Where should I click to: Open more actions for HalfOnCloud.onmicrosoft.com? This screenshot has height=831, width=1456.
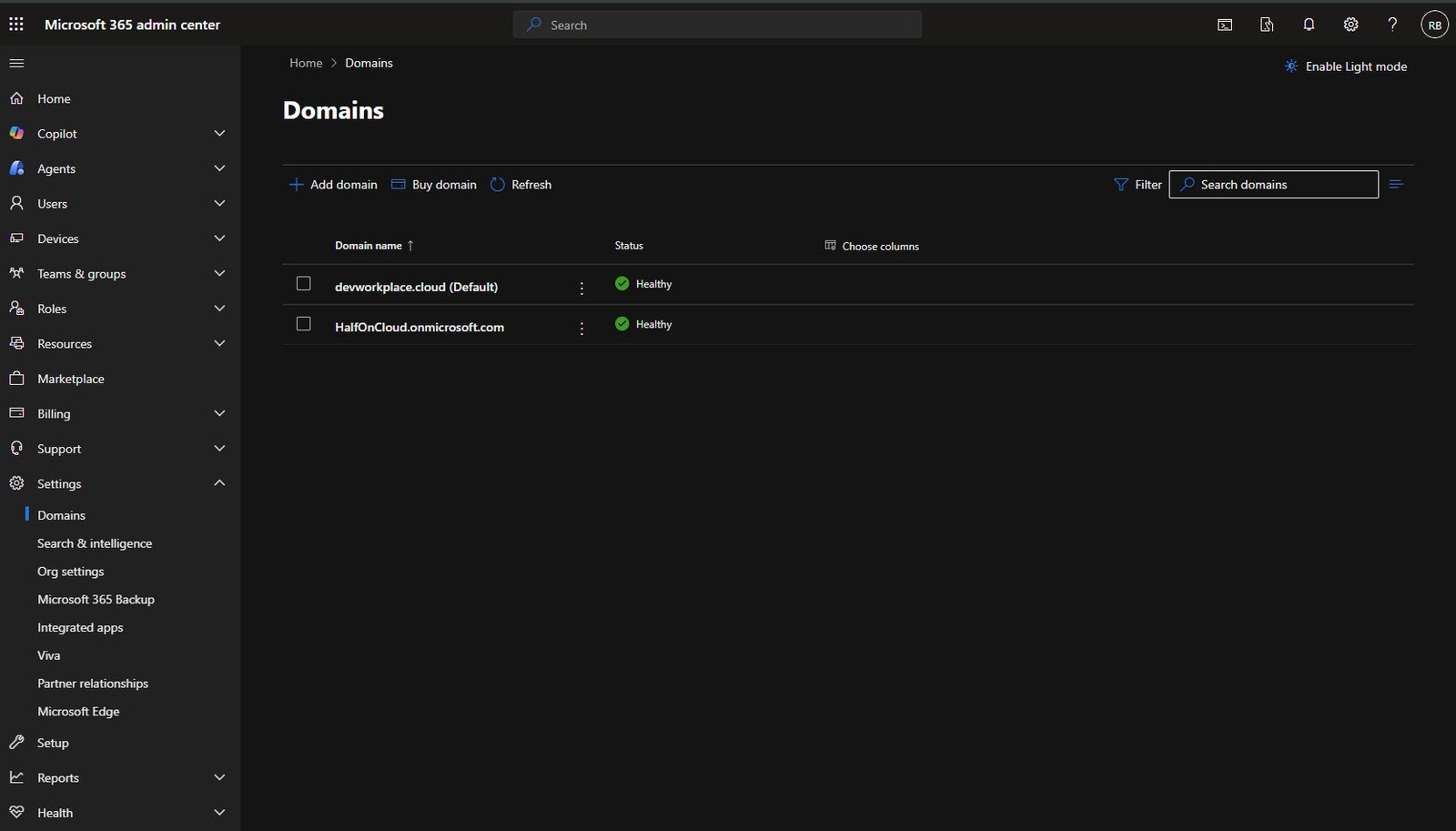581,328
